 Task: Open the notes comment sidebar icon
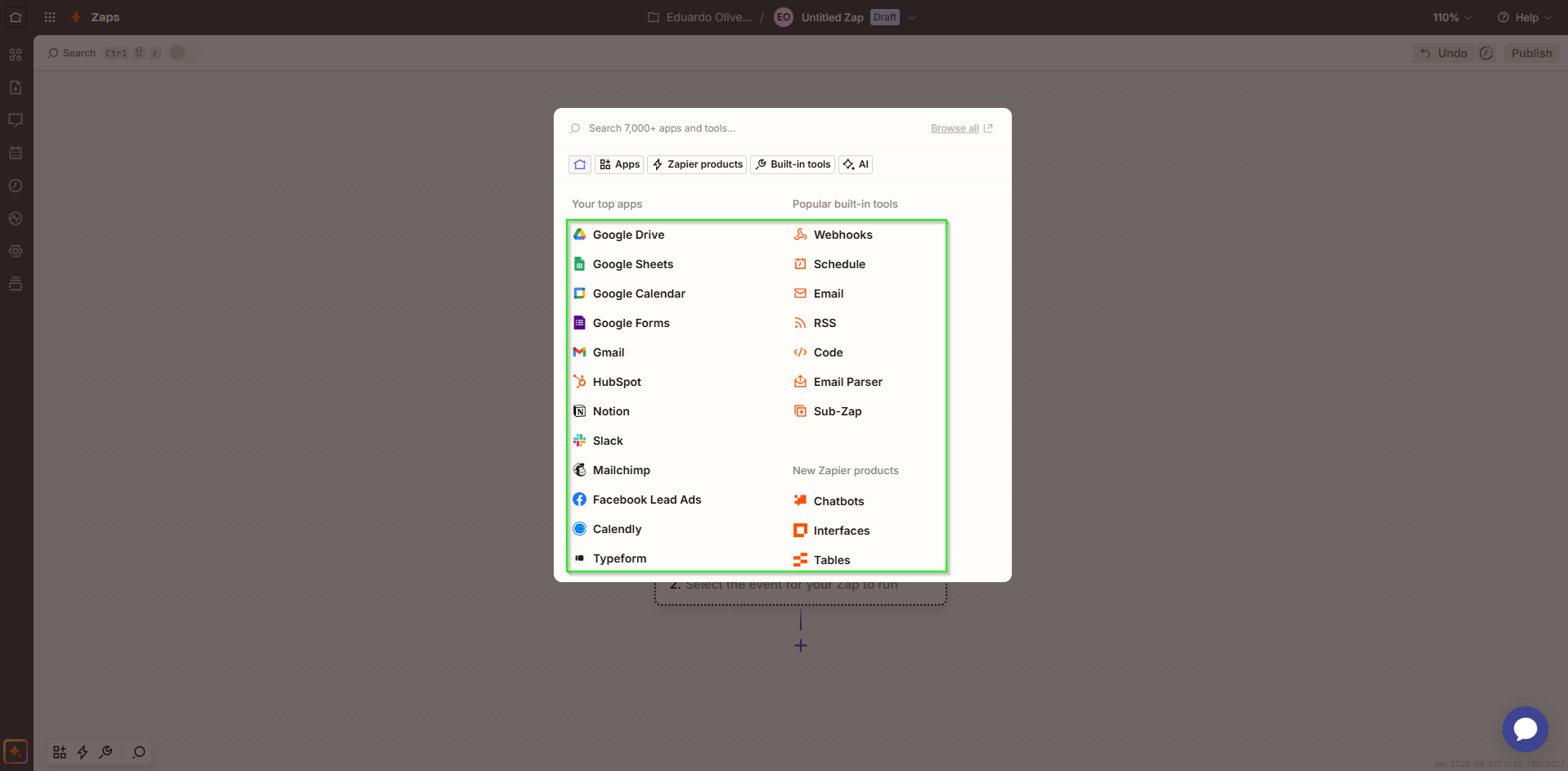pos(16,120)
